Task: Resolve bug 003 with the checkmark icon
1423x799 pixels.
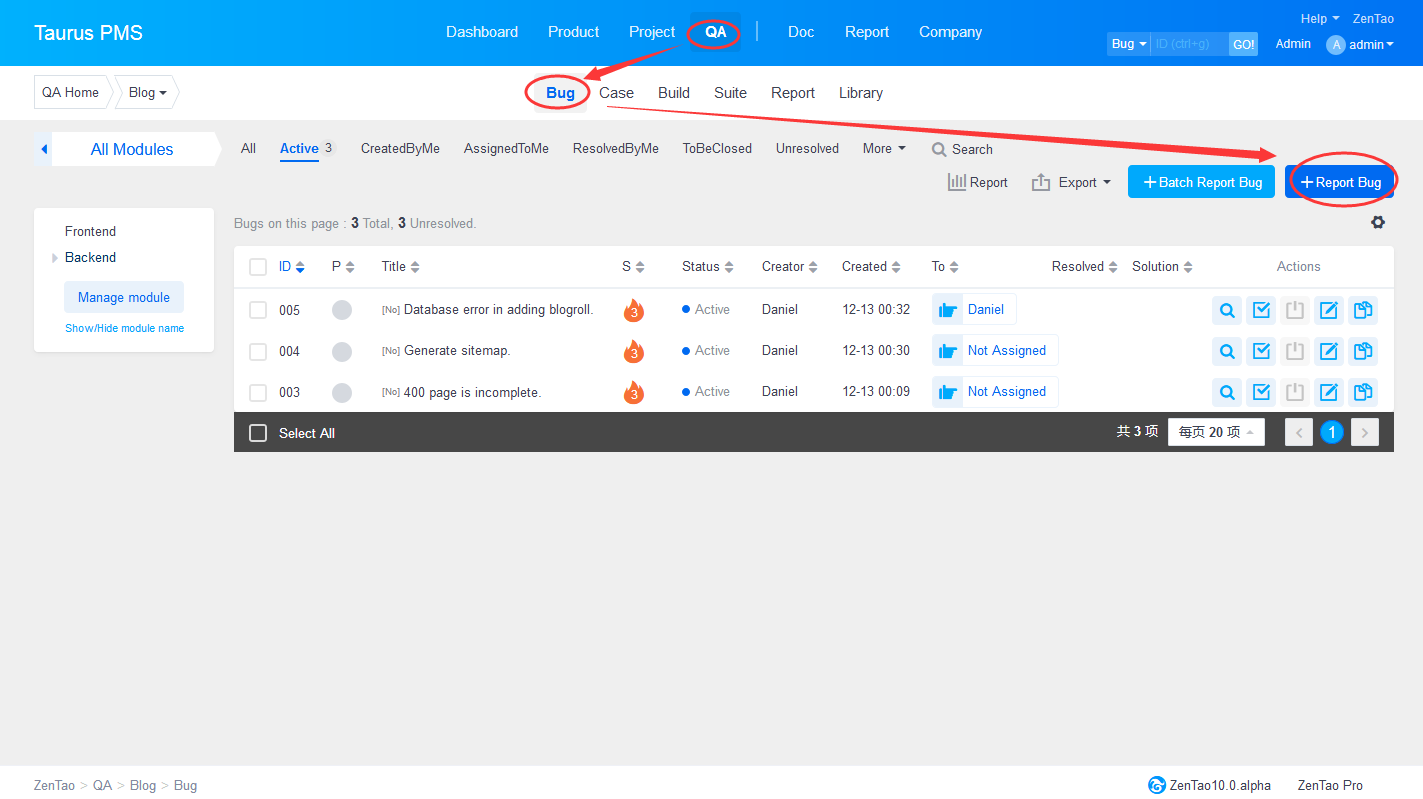Action: coord(1261,392)
